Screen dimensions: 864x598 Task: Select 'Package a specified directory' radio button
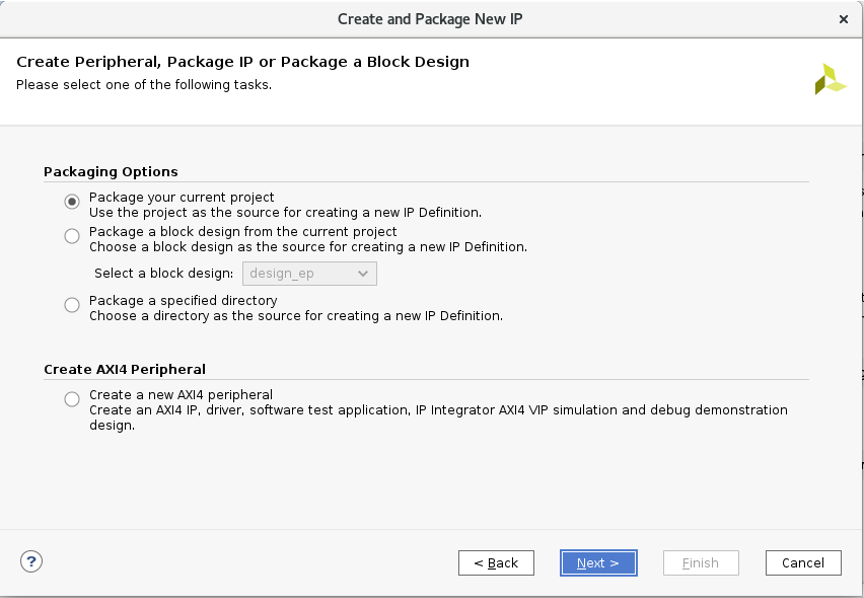pos(72,305)
